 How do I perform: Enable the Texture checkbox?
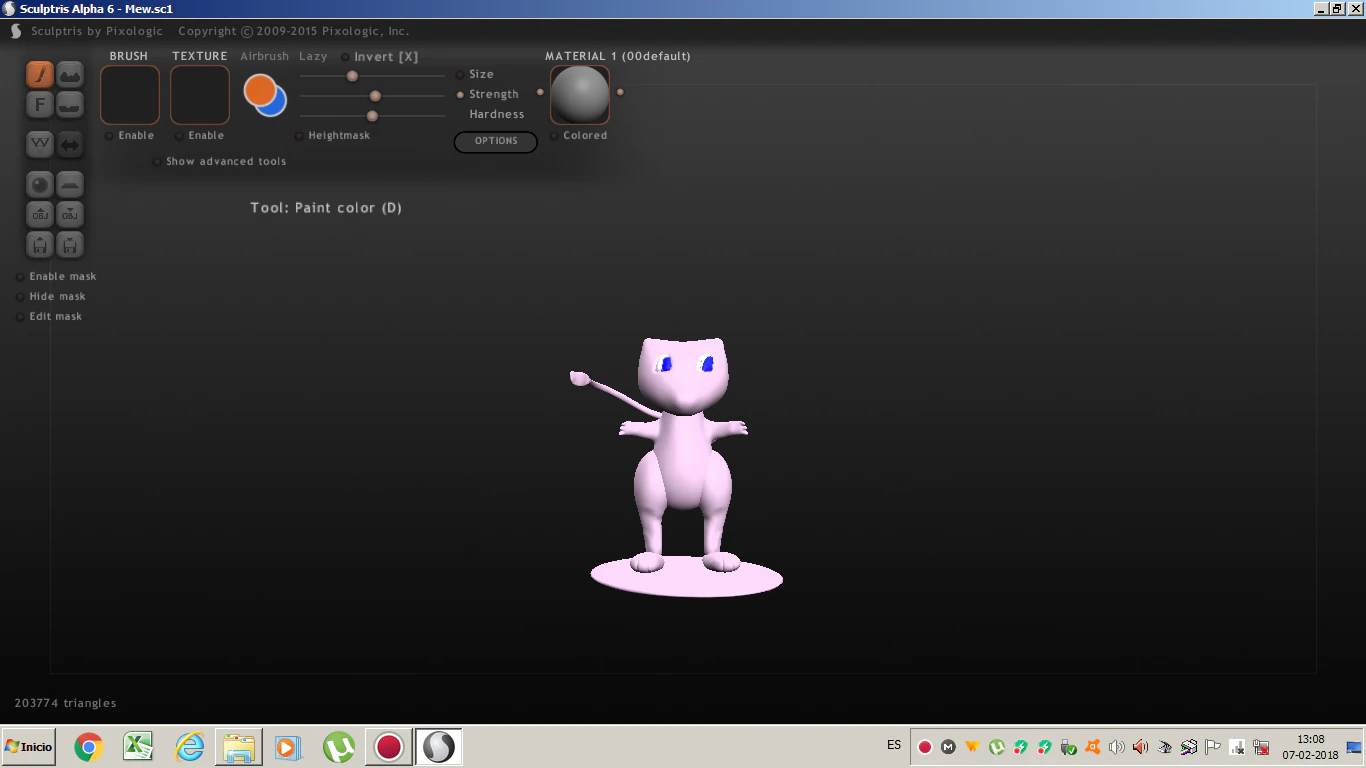pos(179,136)
